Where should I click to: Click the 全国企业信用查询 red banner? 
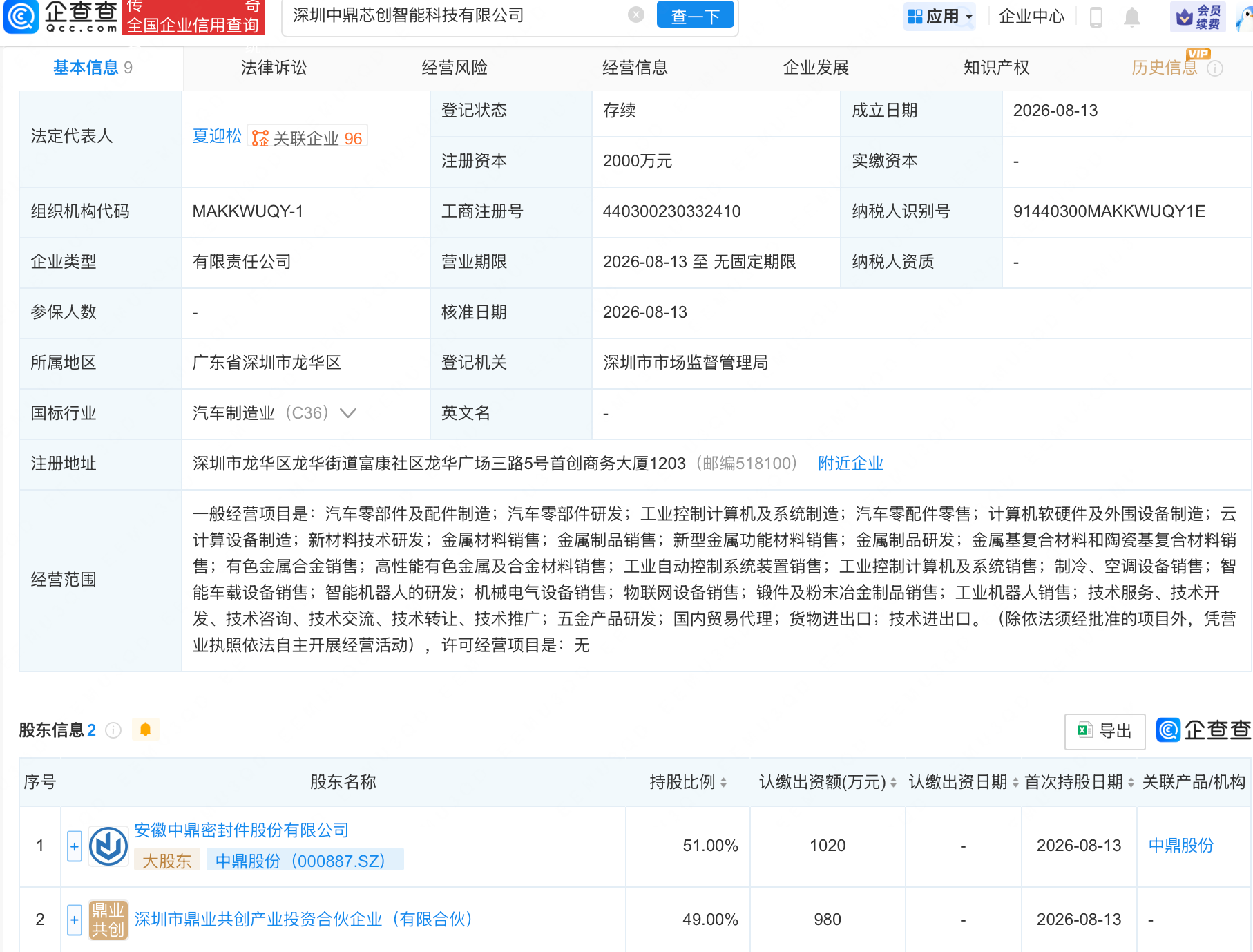(193, 18)
